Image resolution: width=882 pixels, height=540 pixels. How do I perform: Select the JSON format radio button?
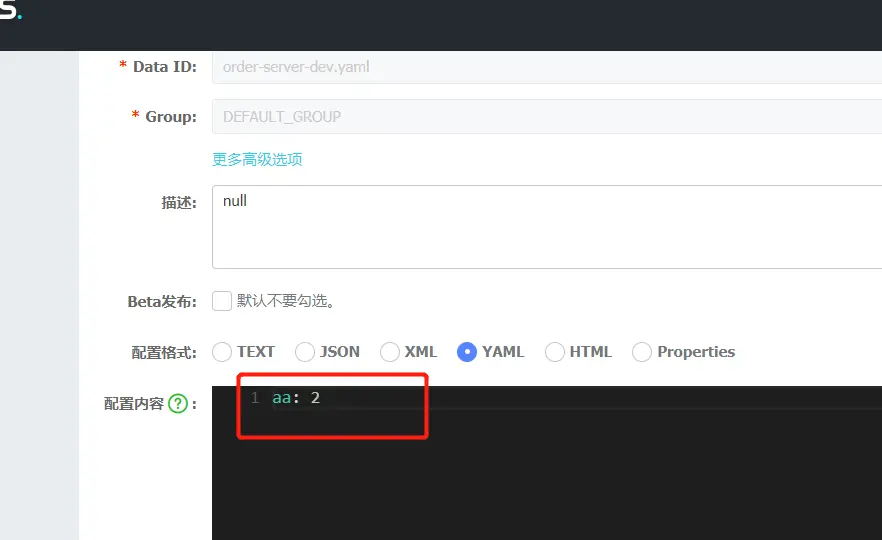(305, 352)
